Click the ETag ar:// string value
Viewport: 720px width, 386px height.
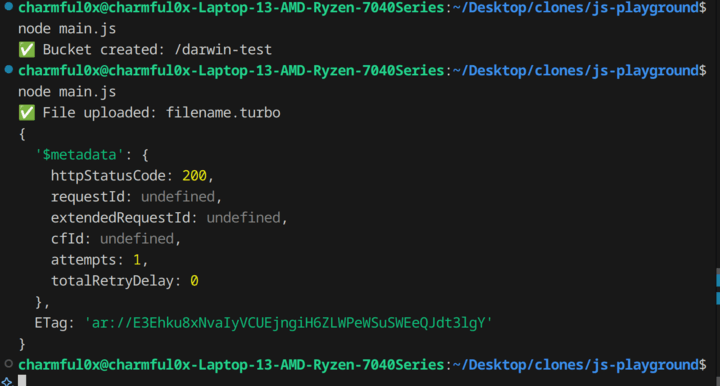click(288, 323)
